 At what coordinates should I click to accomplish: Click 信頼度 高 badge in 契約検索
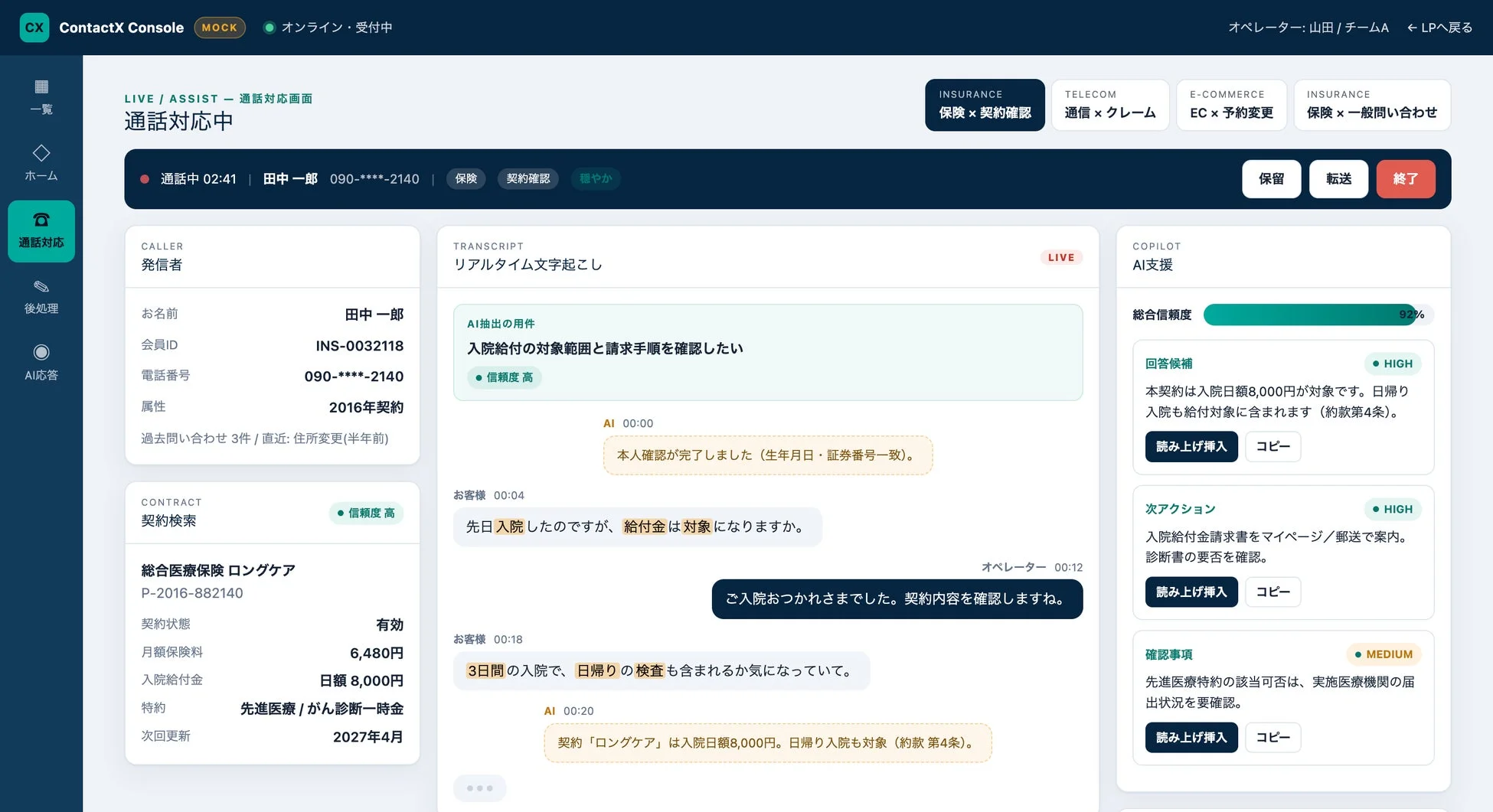366,513
